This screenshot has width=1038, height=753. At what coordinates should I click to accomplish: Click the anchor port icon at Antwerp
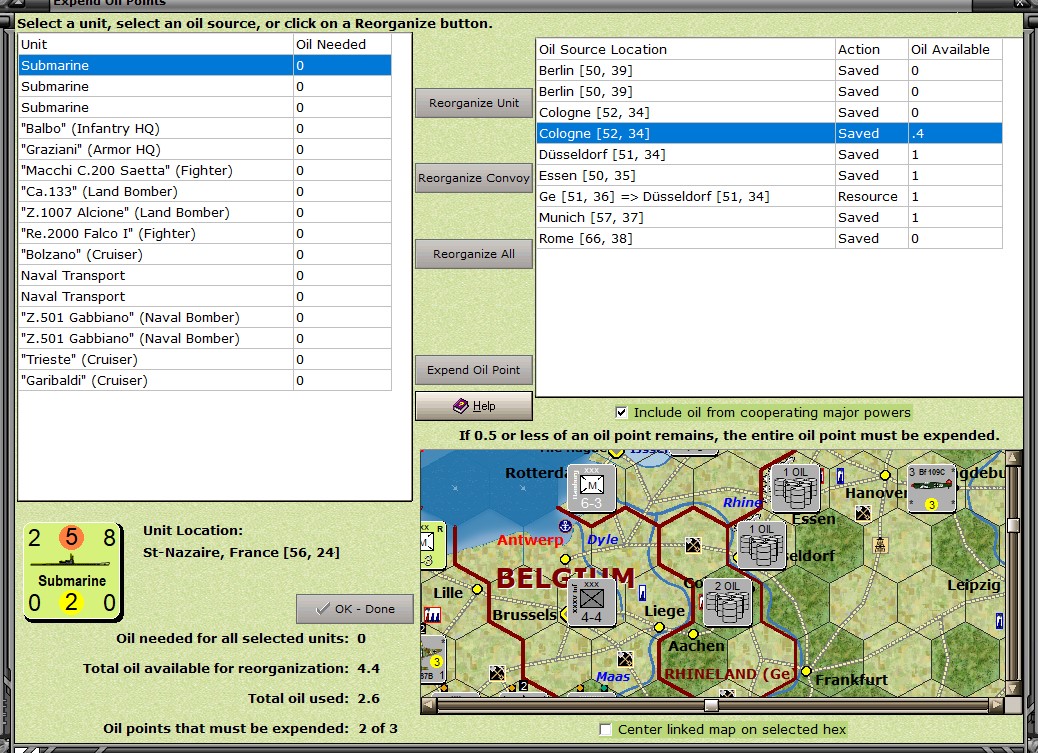pos(564,526)
